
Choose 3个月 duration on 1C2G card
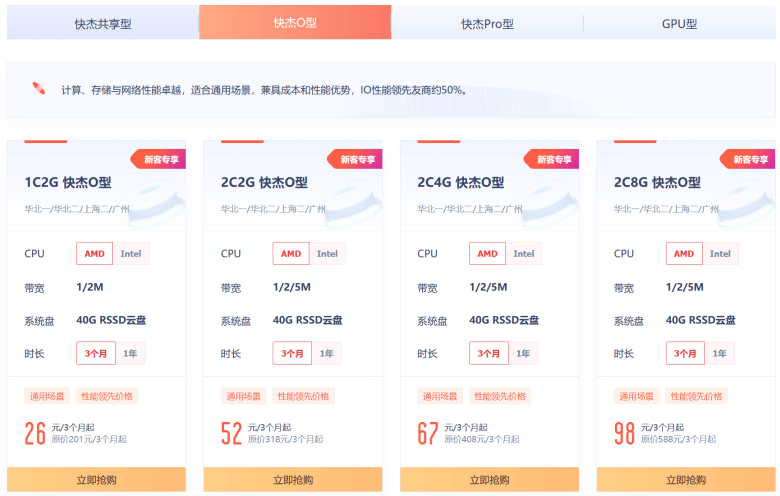96,353
